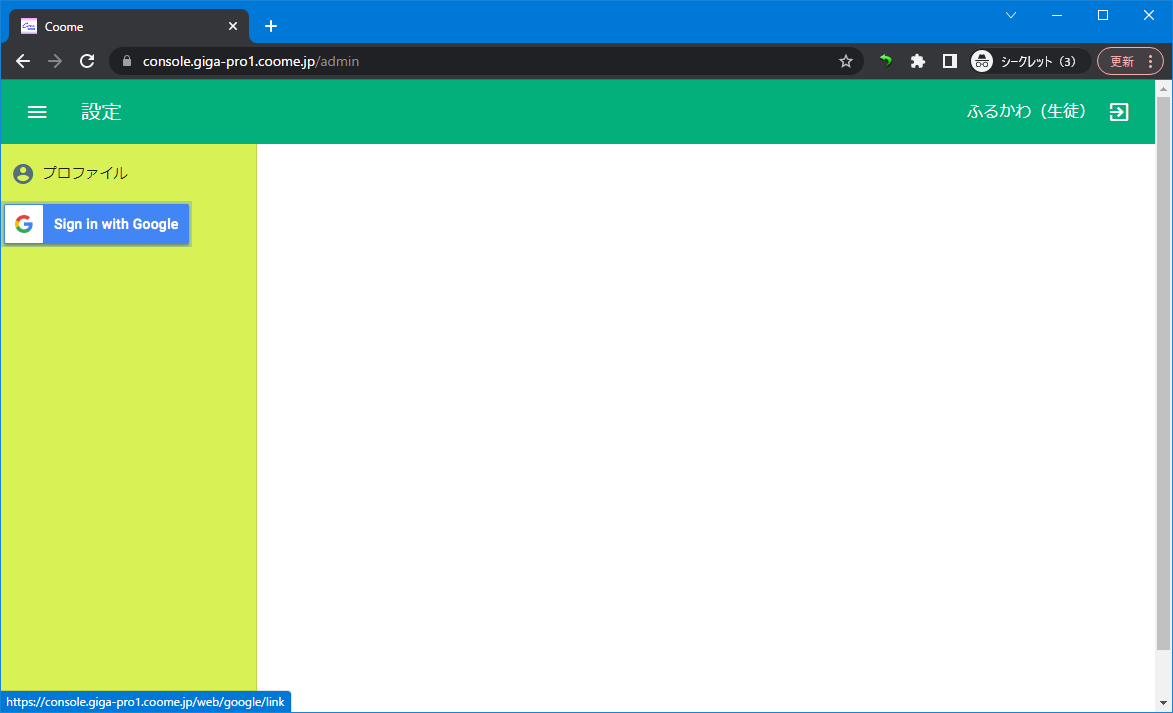Screen dimensions: 1173x713
Task: Bookmark this page with the star icon
Action: pyautogui.click(x=846, y=61)
